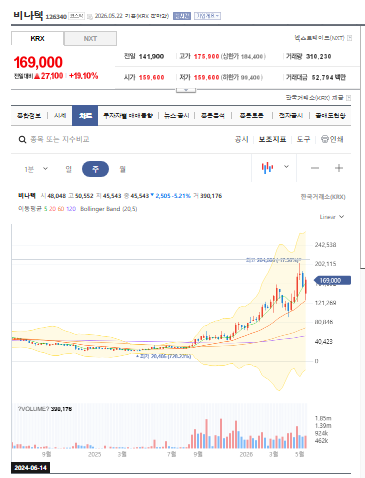
Task: Select the 주 weekly chart period
Action: tap(95, 169)
